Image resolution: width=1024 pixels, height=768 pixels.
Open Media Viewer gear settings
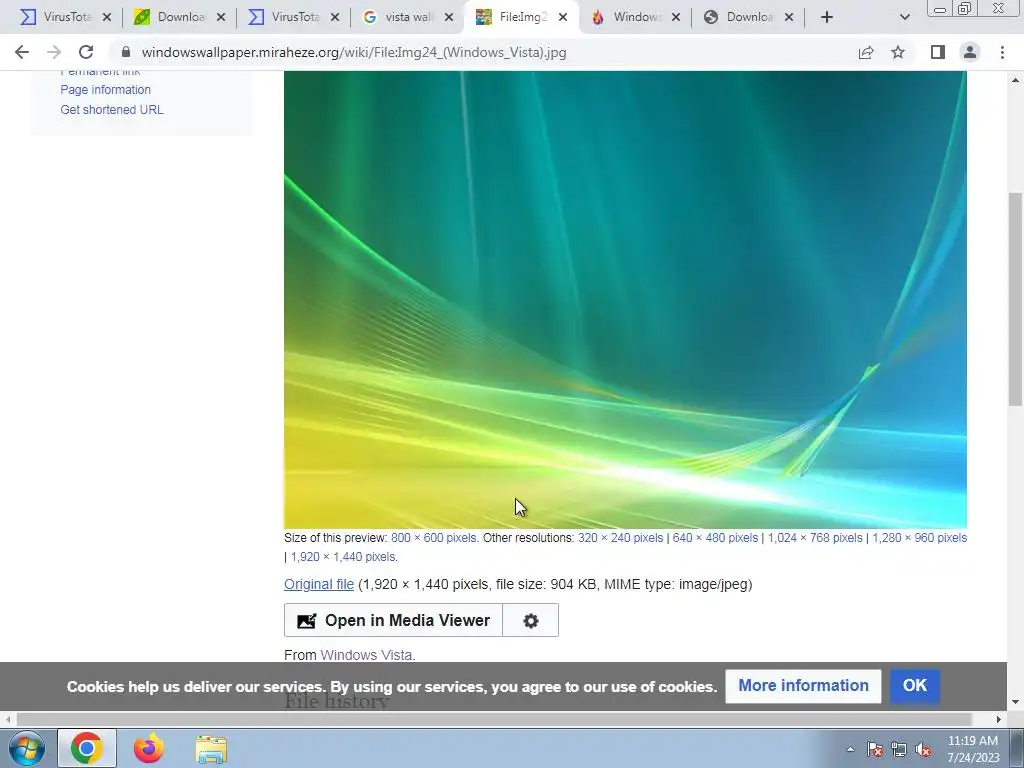click(x=531, y=620)
